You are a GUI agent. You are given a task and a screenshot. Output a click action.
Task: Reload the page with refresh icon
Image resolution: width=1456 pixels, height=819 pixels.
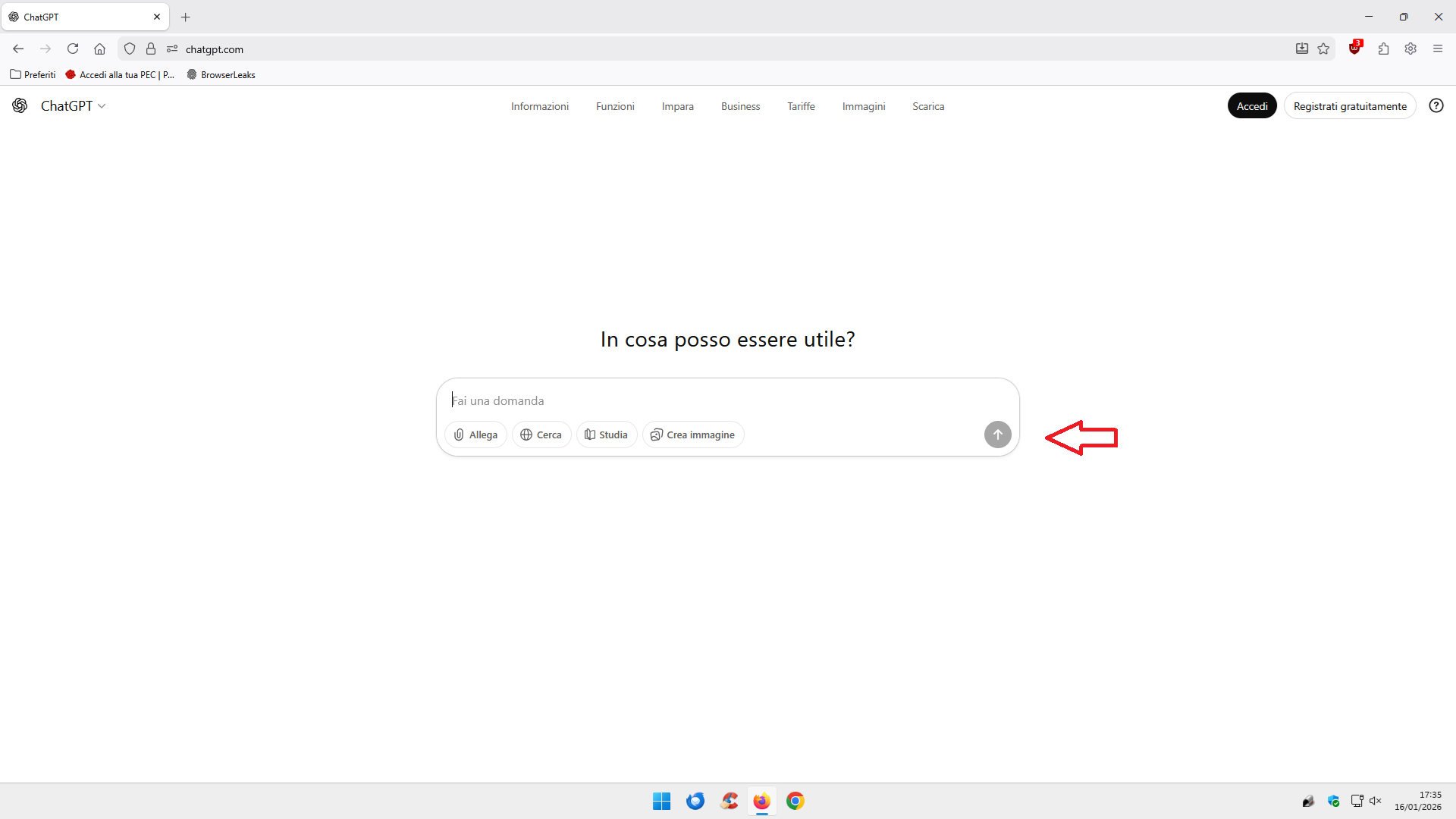pos(73,49)
